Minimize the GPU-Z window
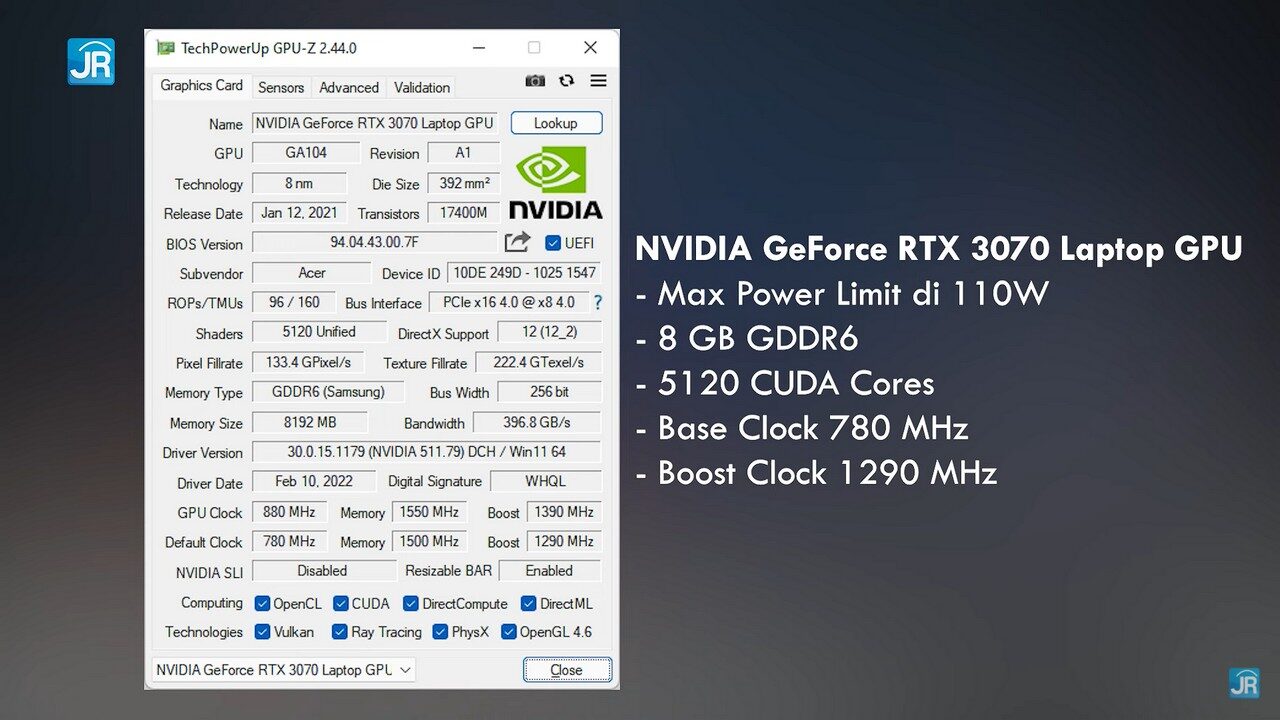The width and height of the screenshot is (1280, 720). [x=477, y=48]
